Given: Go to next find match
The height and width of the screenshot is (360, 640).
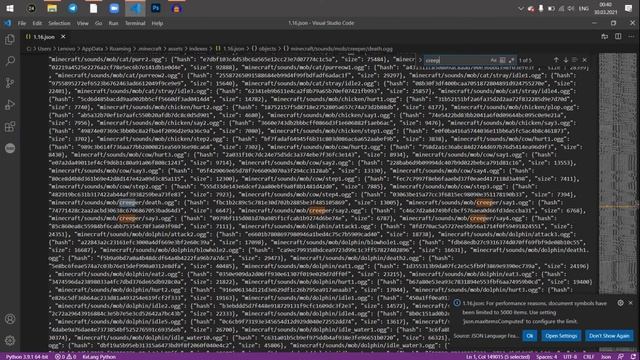Looking at the screenshot, I should pyautogui.click(x=566, y=60).
